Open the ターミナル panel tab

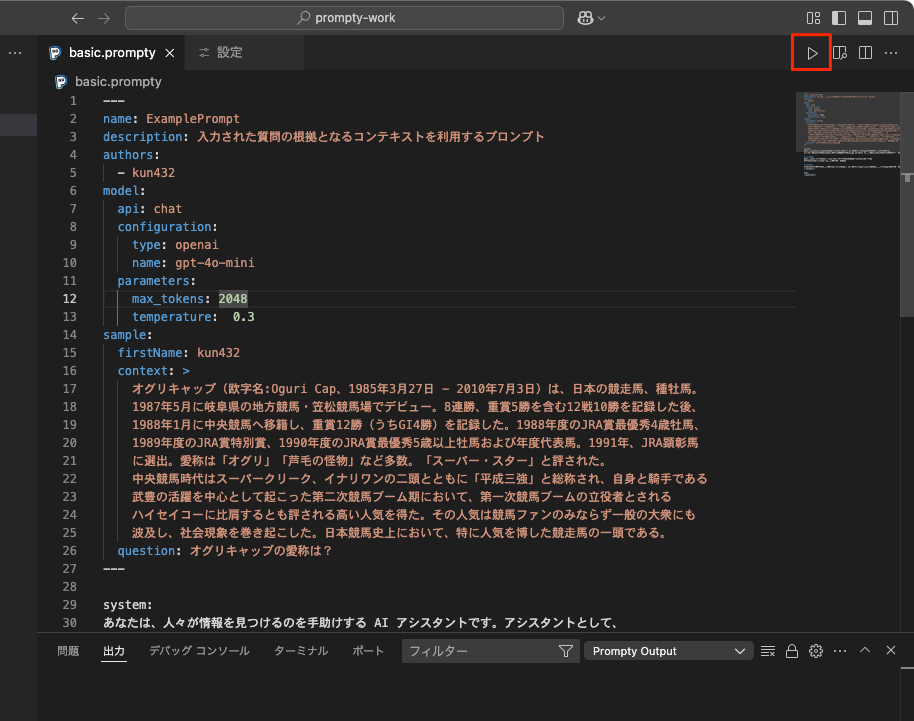point(301,650)
